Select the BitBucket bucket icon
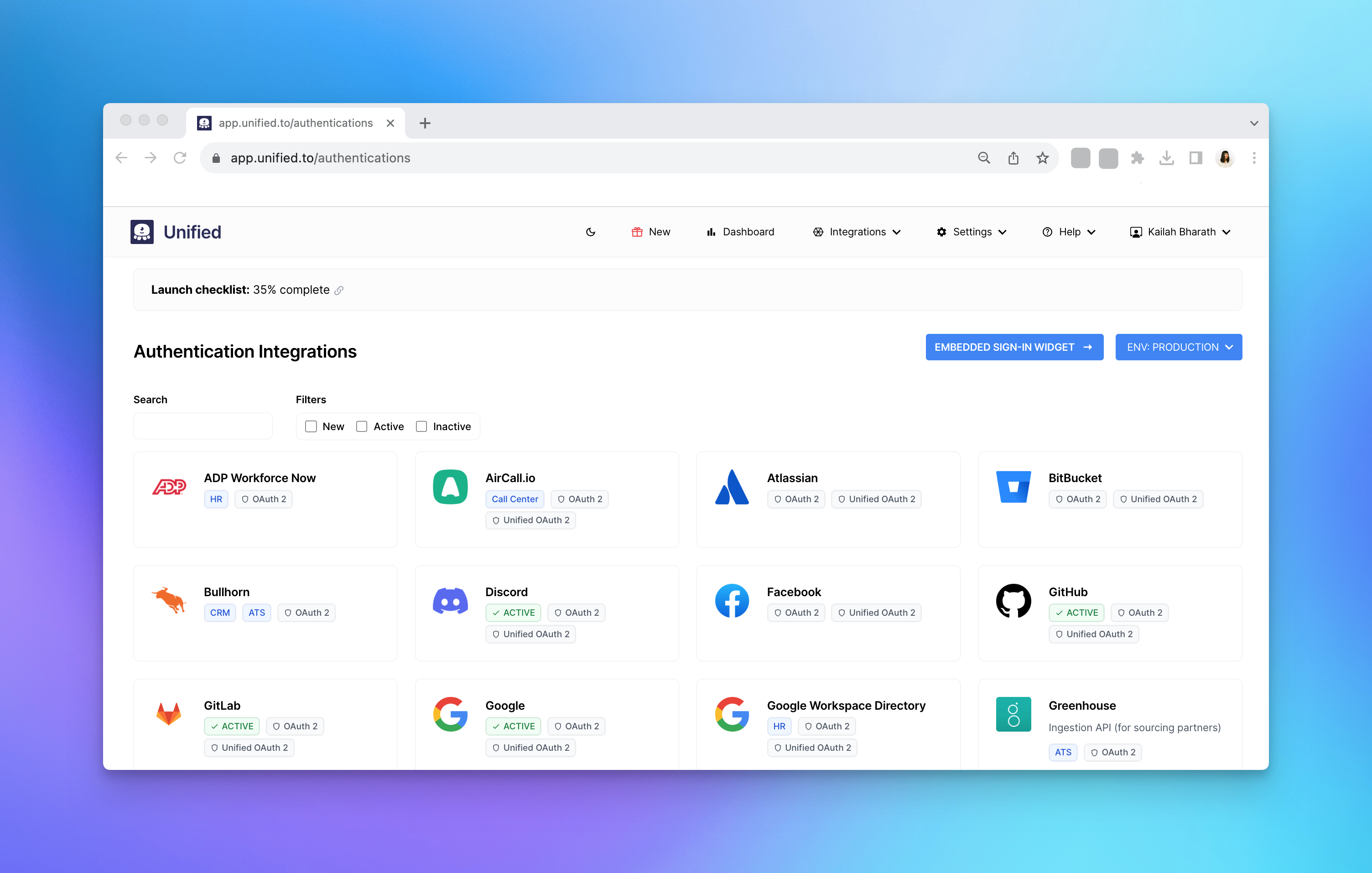This screenshot has height=873, width=1372. pyautogui.click(x=1013, y=487)
